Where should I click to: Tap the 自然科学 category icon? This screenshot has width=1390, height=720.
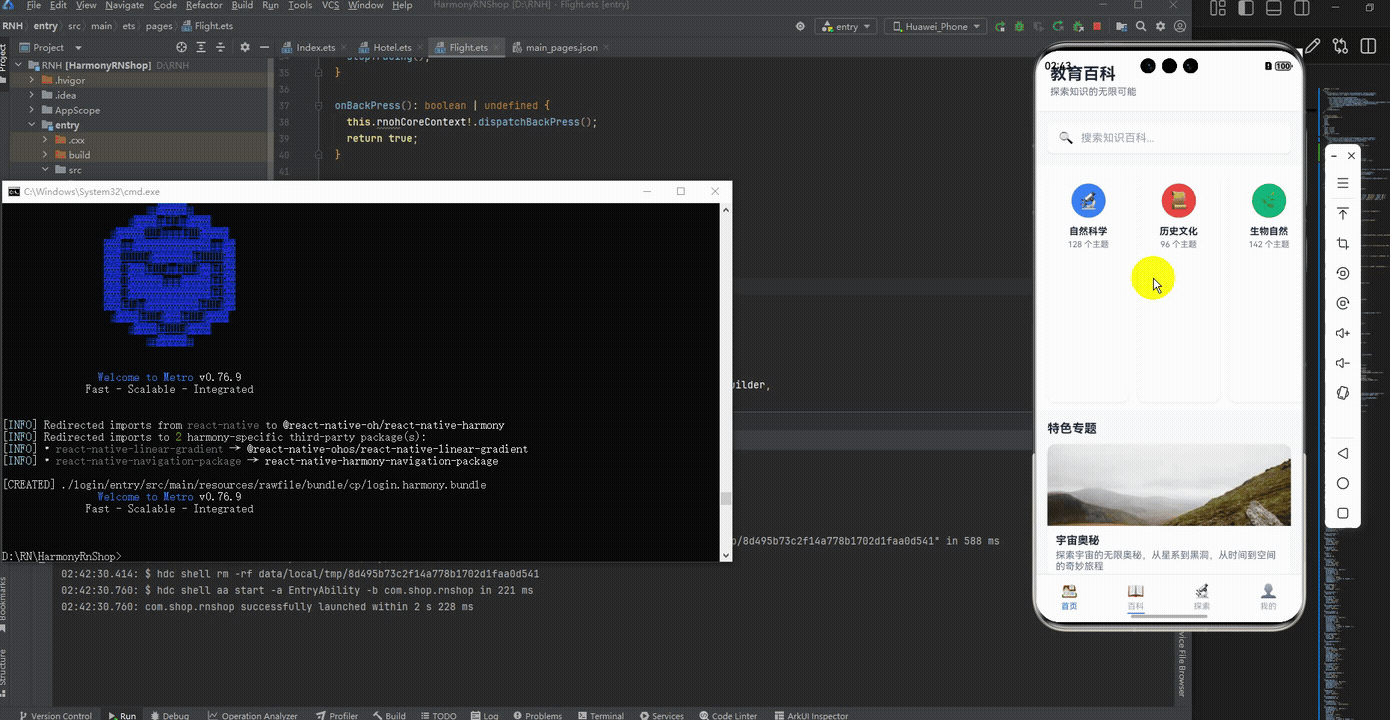click(x=1088, y=201)
